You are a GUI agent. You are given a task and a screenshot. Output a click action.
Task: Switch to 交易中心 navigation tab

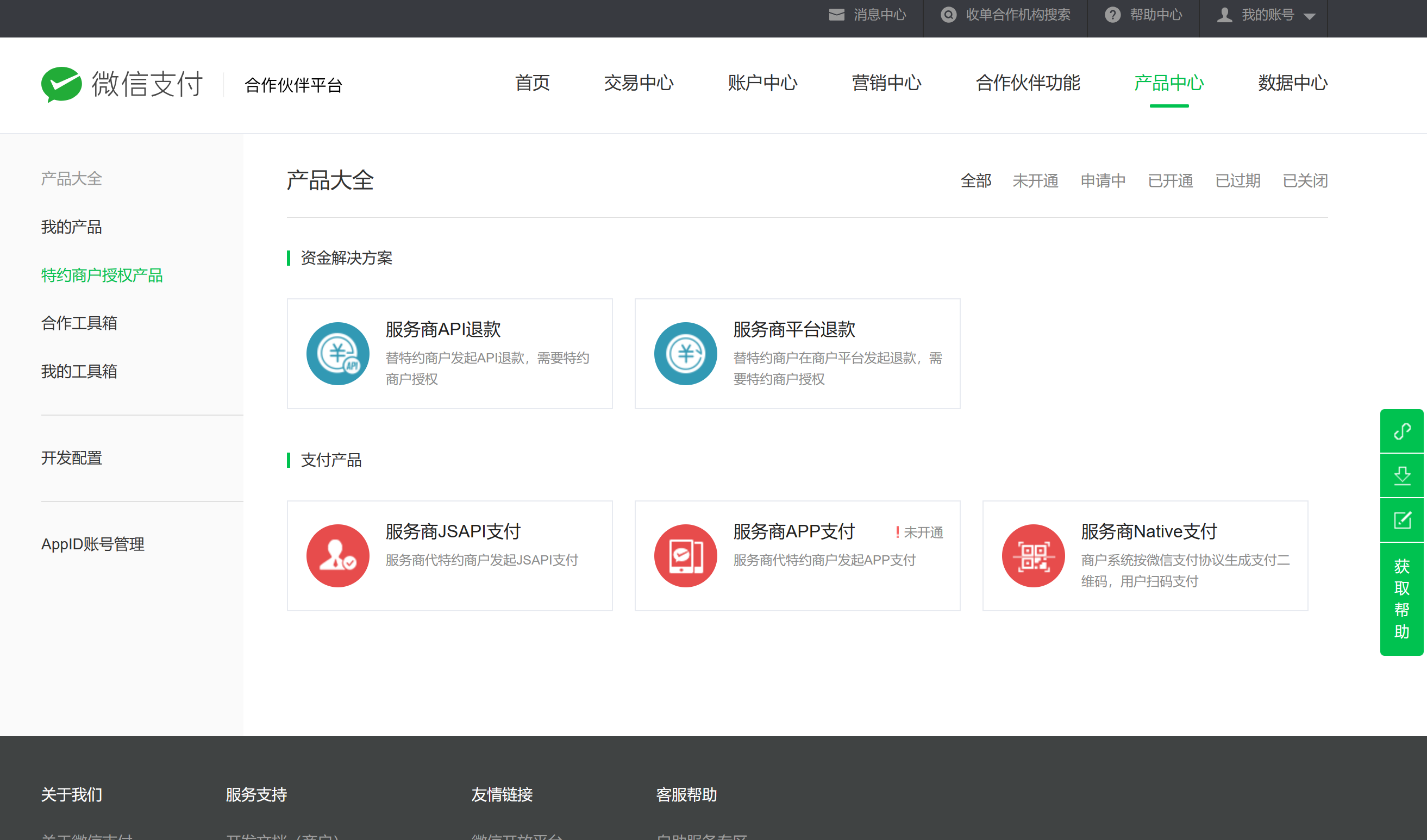(x=638, y=83)
